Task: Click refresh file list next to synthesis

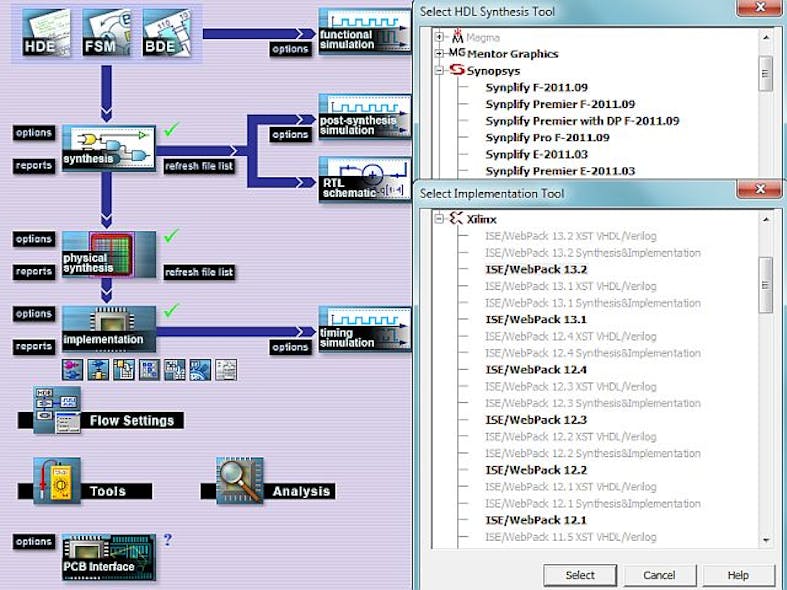Action: coord(199,166)
